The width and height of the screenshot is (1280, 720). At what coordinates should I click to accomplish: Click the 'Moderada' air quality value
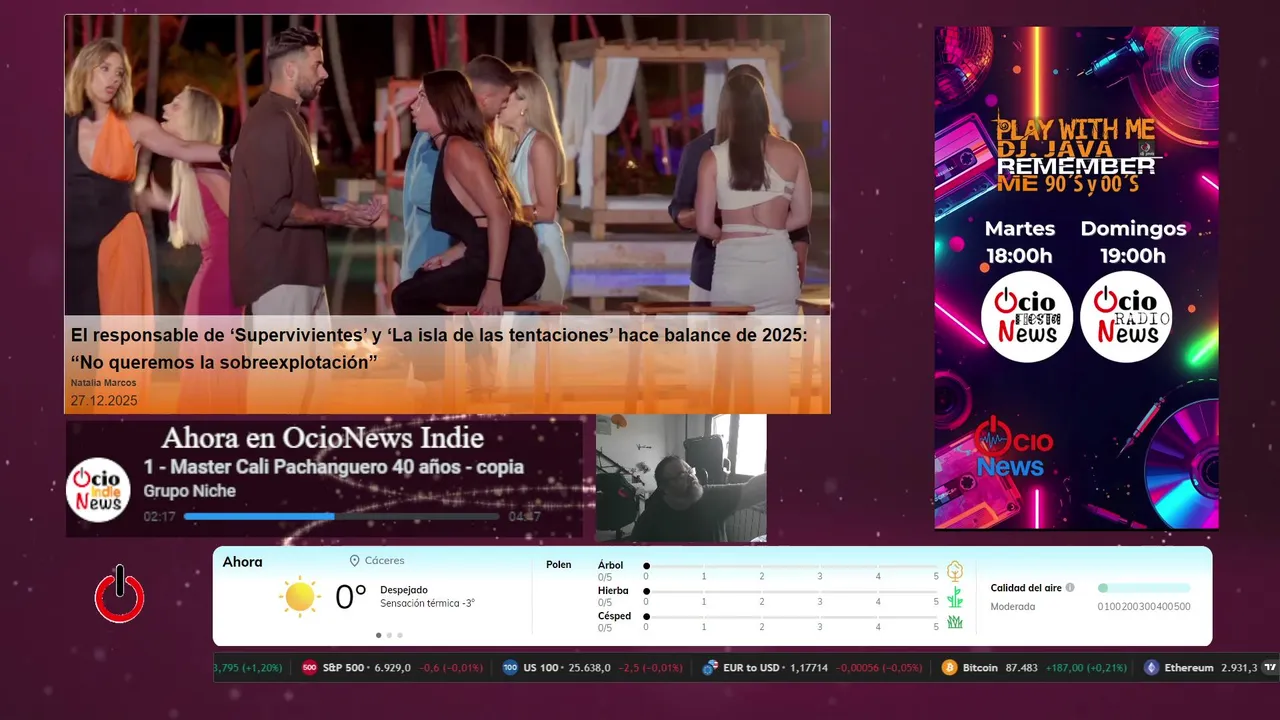(x=1012, y=607)
